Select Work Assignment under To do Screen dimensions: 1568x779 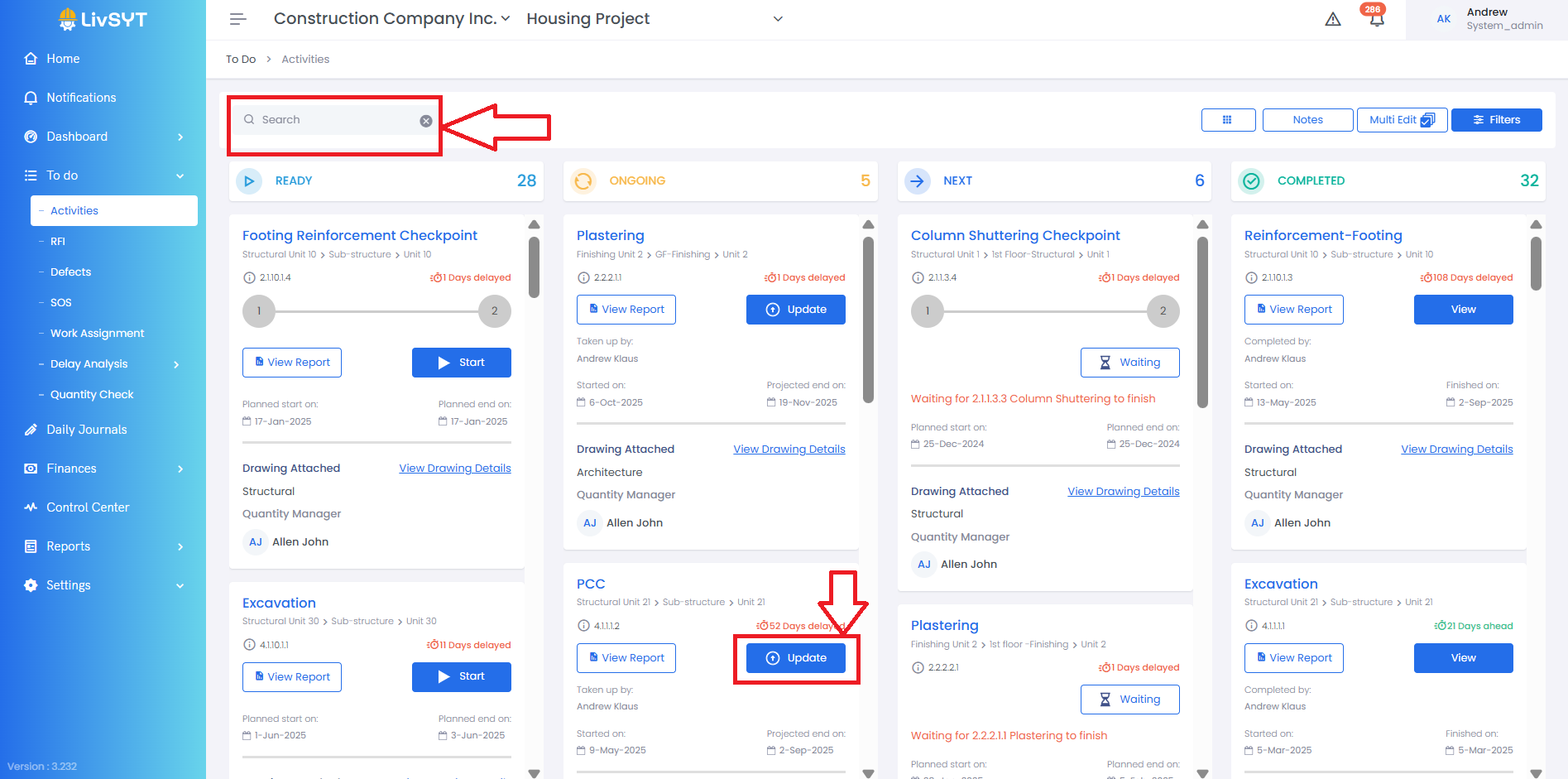coord(97,334)
